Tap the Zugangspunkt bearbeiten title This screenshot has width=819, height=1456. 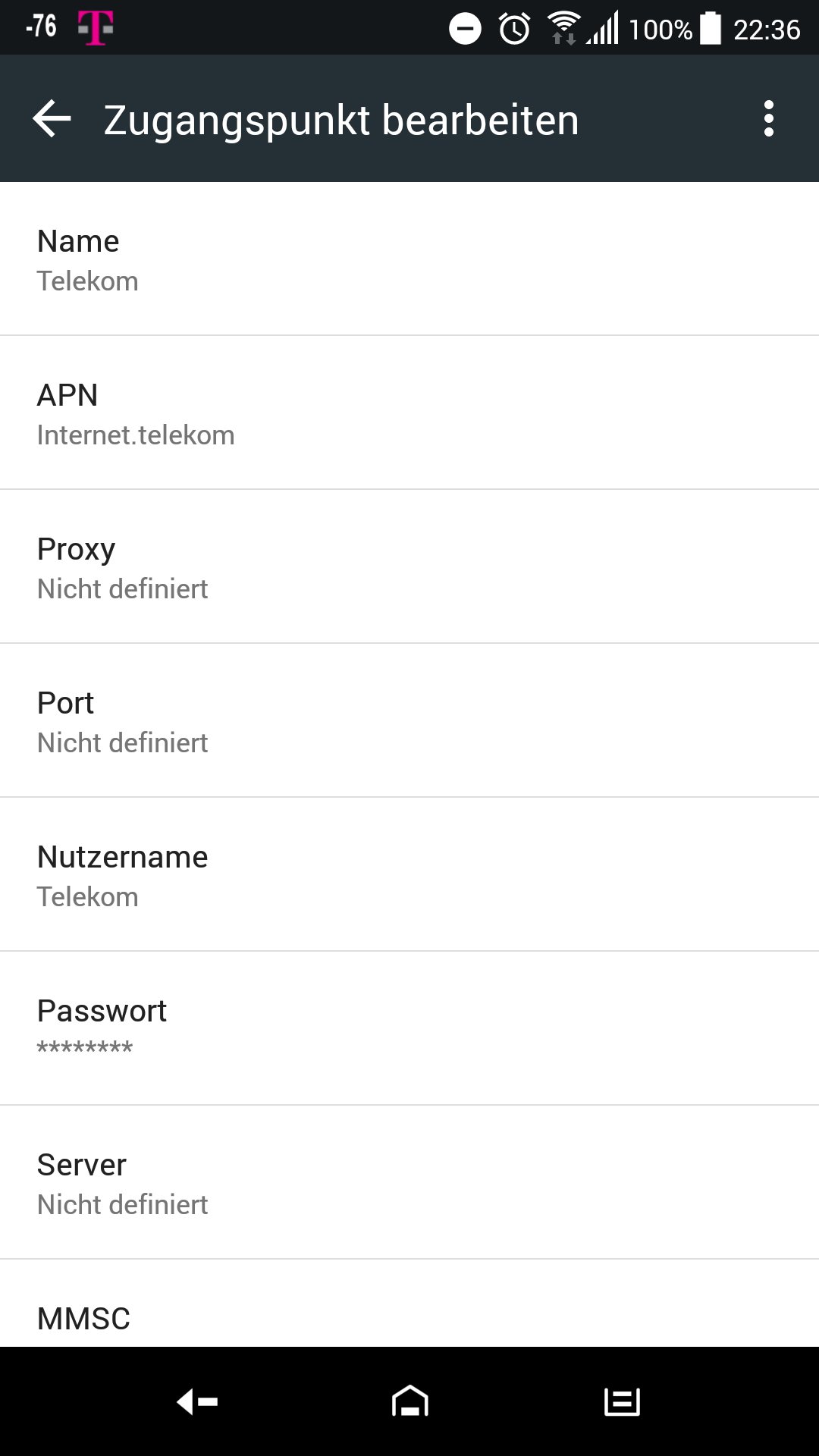tap(340, 120)
